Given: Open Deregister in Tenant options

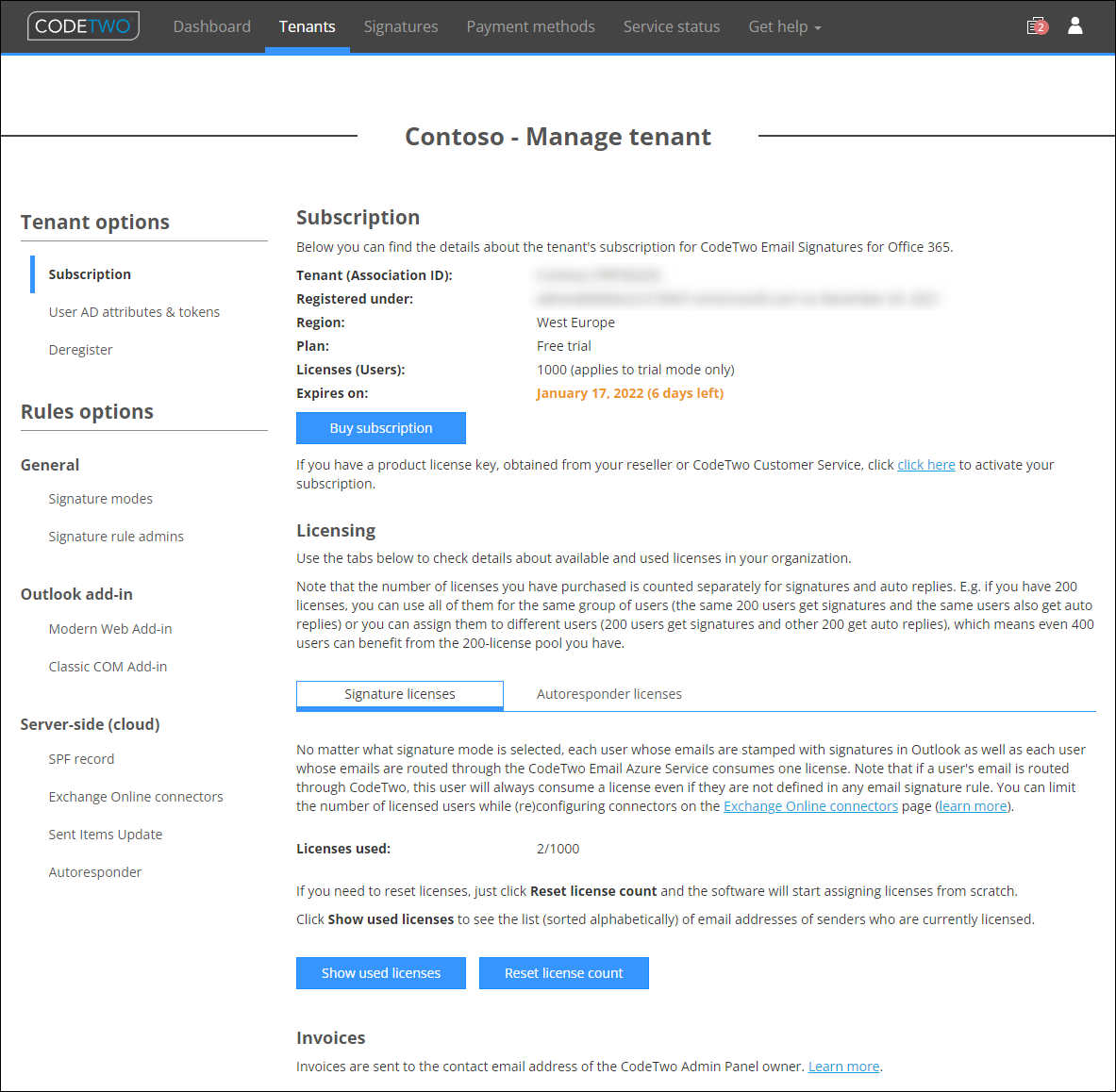Looking at the screenshot, I should (x=80, y=350).
